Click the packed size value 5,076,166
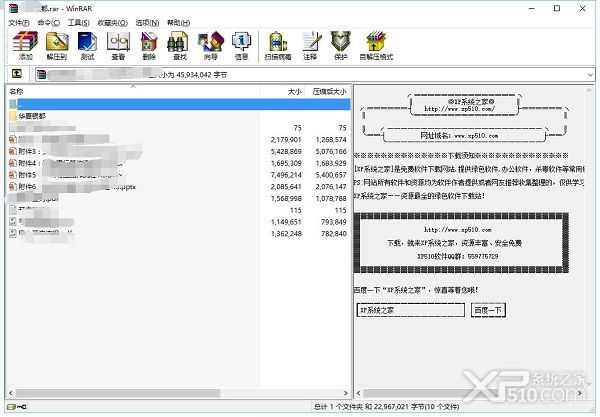Viewport: 600px width, 417px height. [331, 151]
